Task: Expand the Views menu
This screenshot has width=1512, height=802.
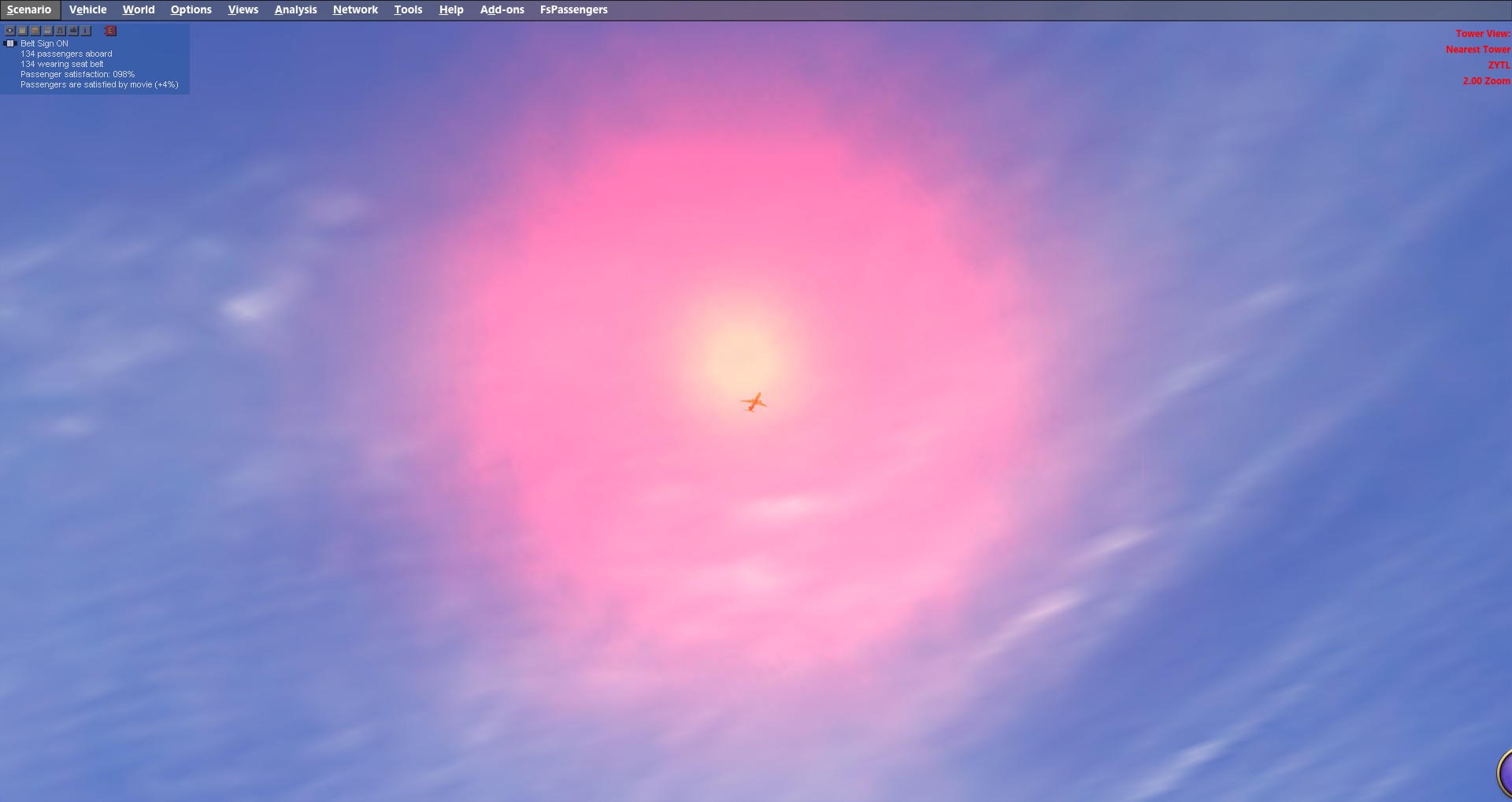Action: point(243,9)
